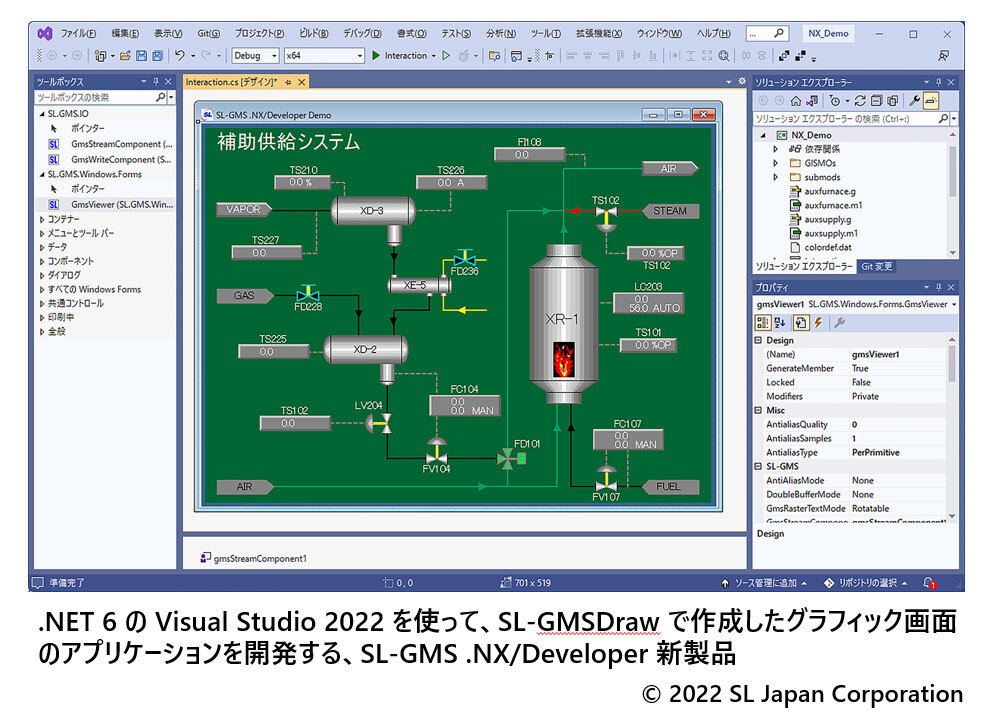Collapse SL.GMS.Windows.Forms toolbox group
The image size is (995, 726).
(43, 175)
